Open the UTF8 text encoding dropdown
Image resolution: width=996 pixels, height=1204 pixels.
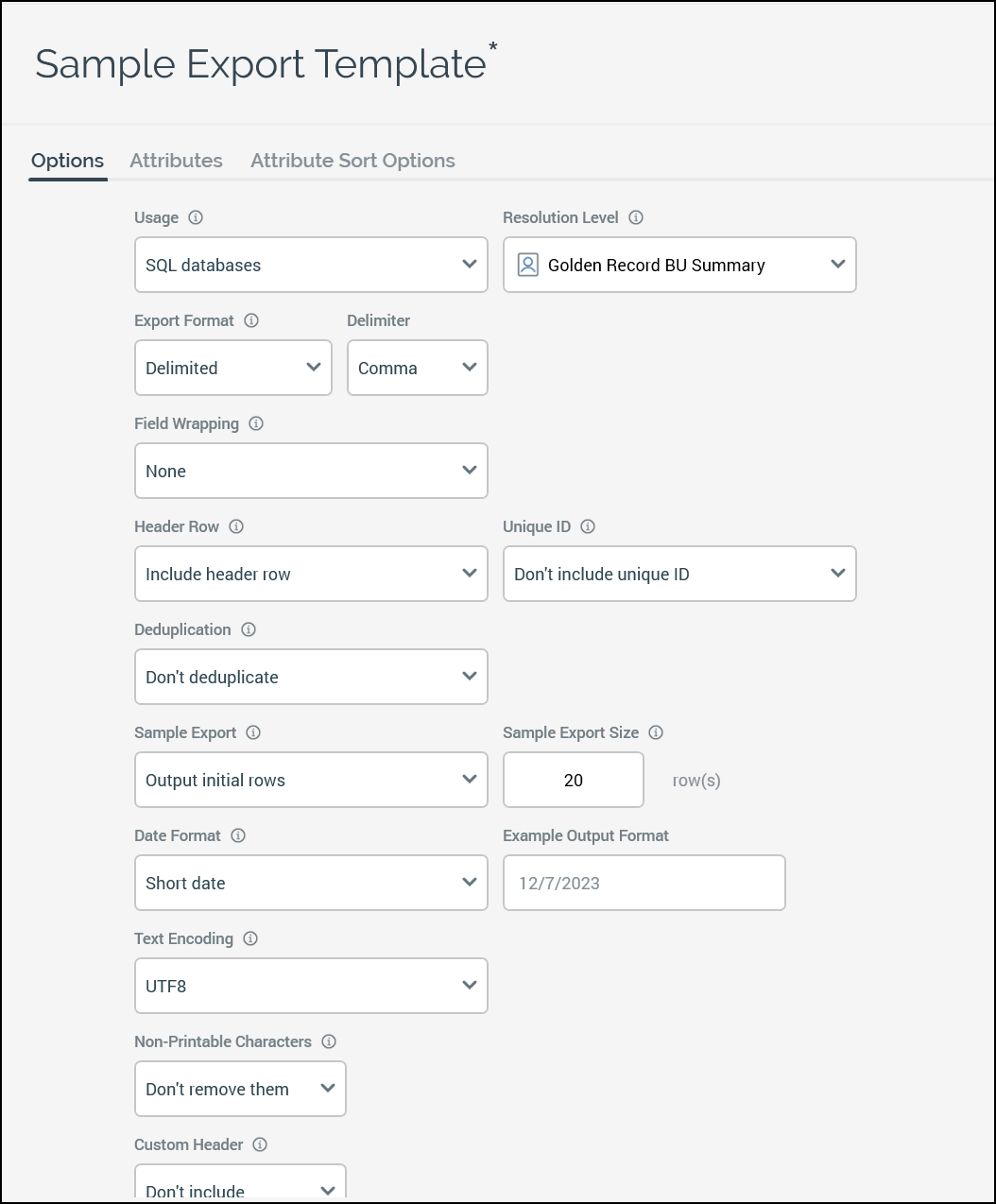pos(311,986)
